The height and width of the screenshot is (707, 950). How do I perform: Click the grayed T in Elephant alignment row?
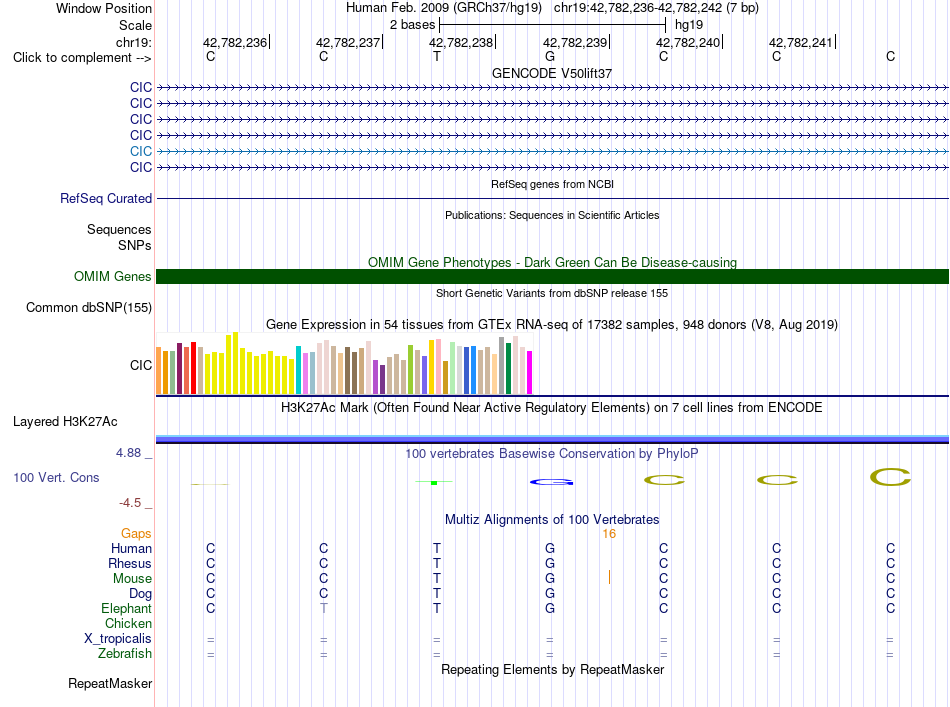[x=324, y=608]
